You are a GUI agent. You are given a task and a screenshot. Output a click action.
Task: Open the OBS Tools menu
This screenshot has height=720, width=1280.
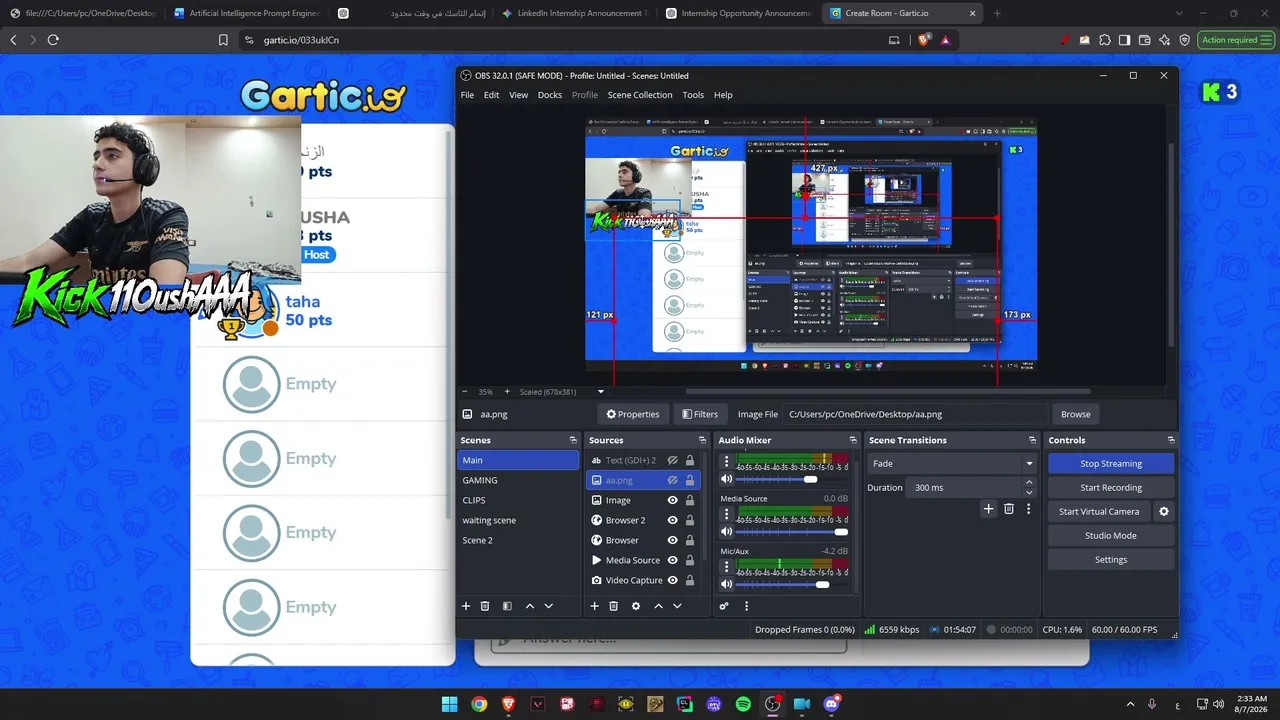(693, 95)
